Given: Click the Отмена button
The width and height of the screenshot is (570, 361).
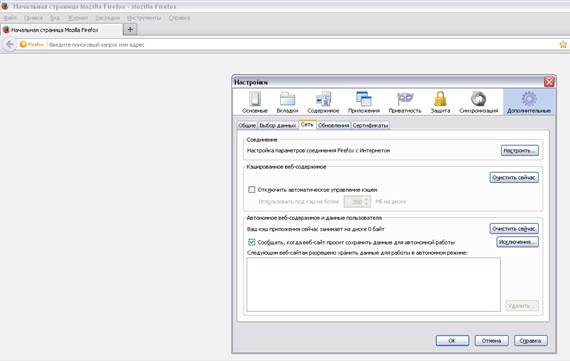Looking at the screenshot, I should 491,341.
